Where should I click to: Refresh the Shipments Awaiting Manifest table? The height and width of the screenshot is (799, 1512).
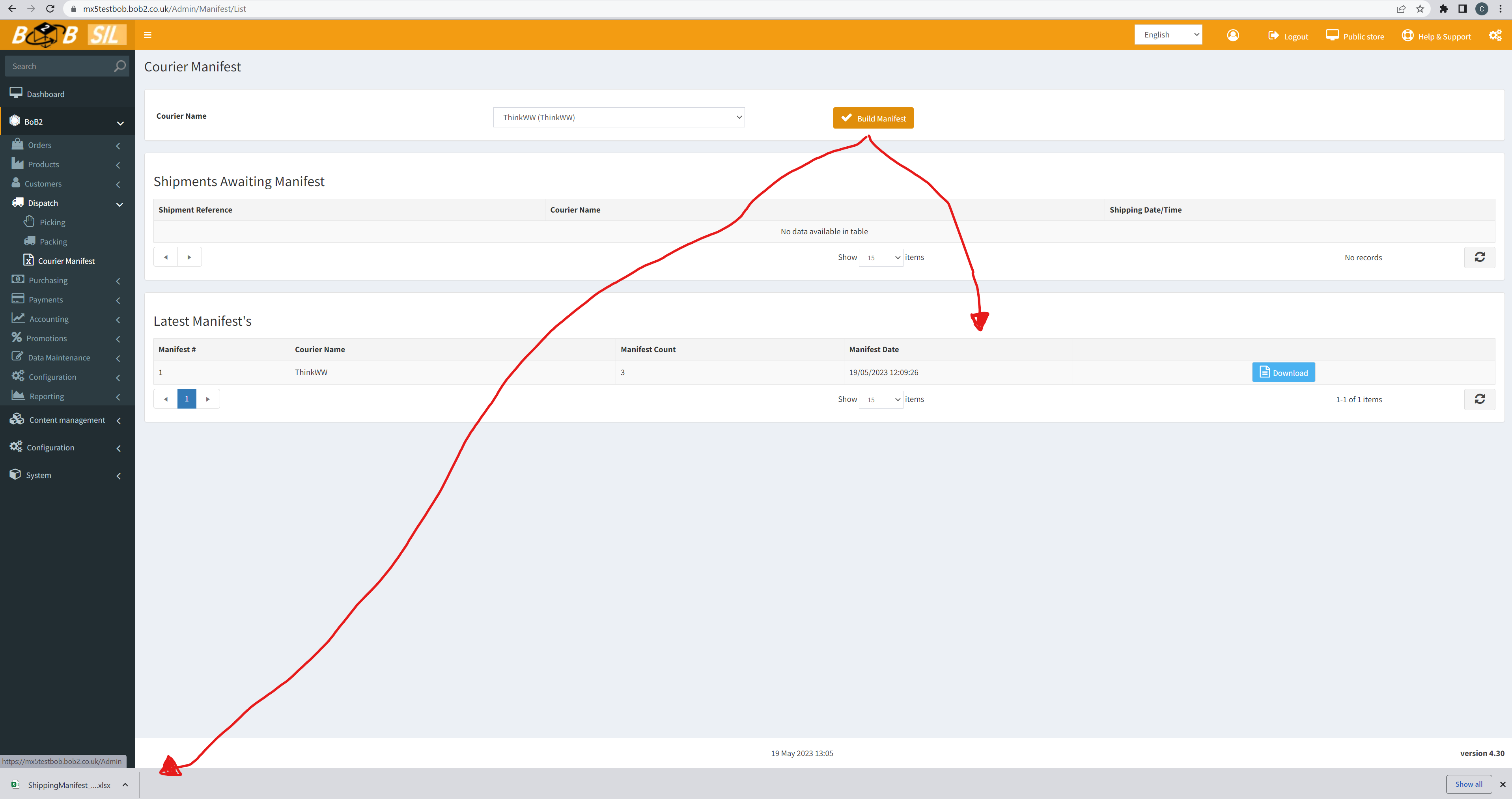1480,257
